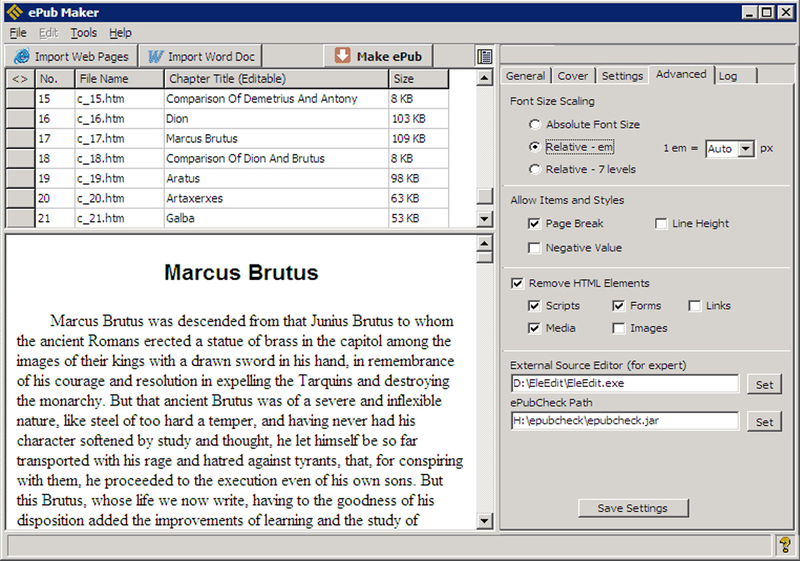Screen dimensions: 800x561
Task: Enable the Negative Value checkbox
Action: click(x=534, y=248)
